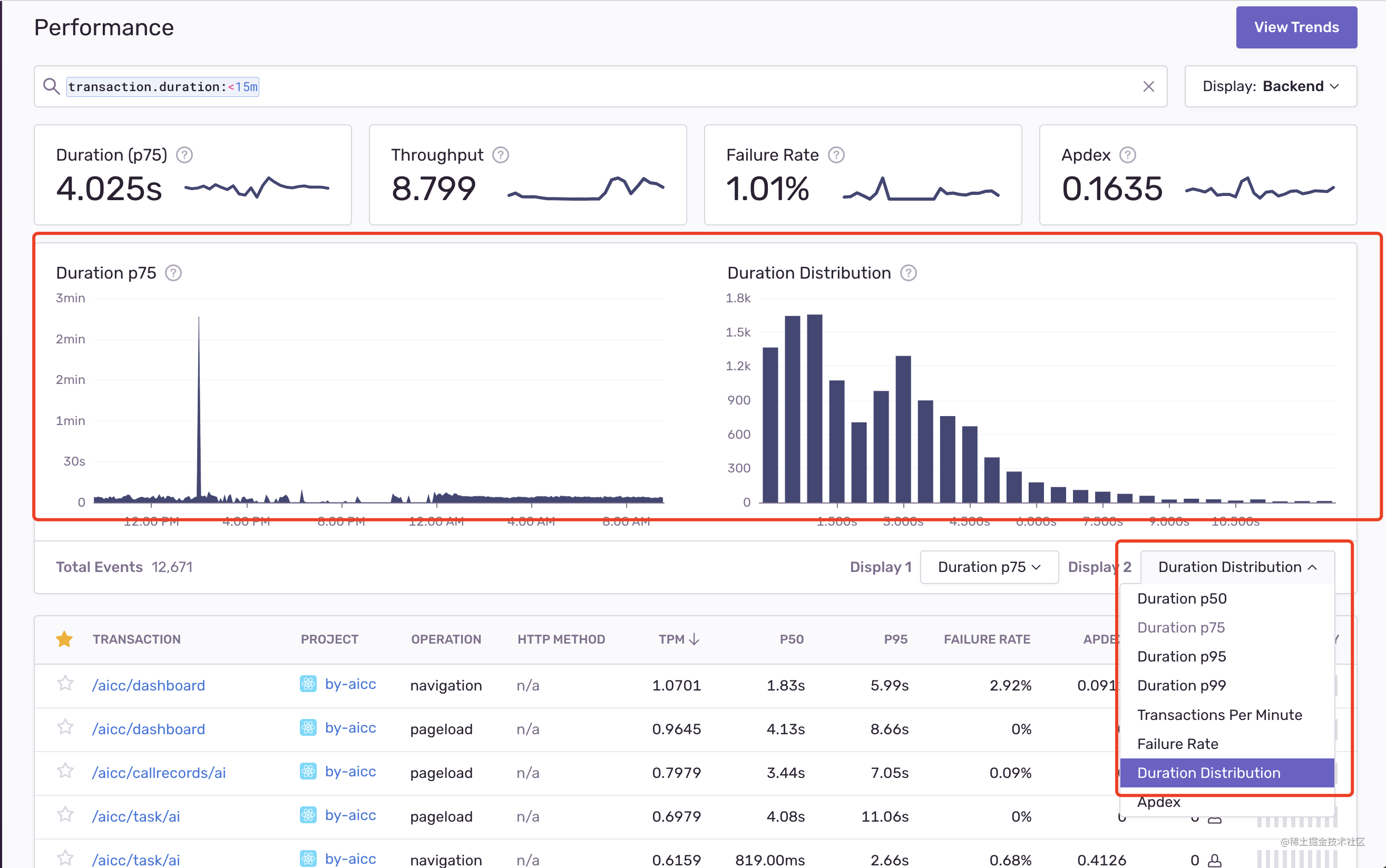This screenshot has width=1386, height=868.
Task: Sort table by P50 column header
Action: pos(792,639)
